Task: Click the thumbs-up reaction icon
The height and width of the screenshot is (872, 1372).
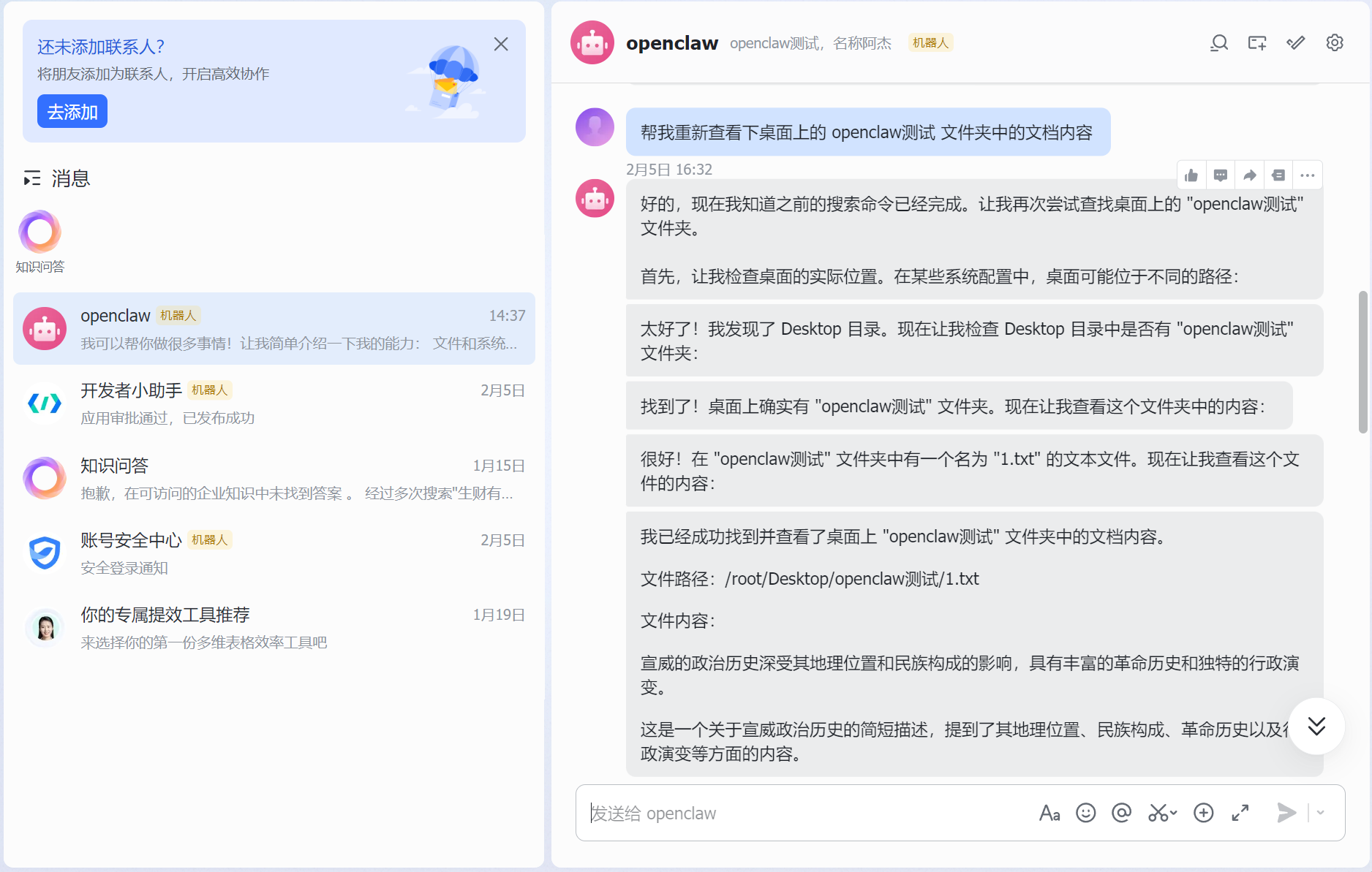Action: point(1191,175)
